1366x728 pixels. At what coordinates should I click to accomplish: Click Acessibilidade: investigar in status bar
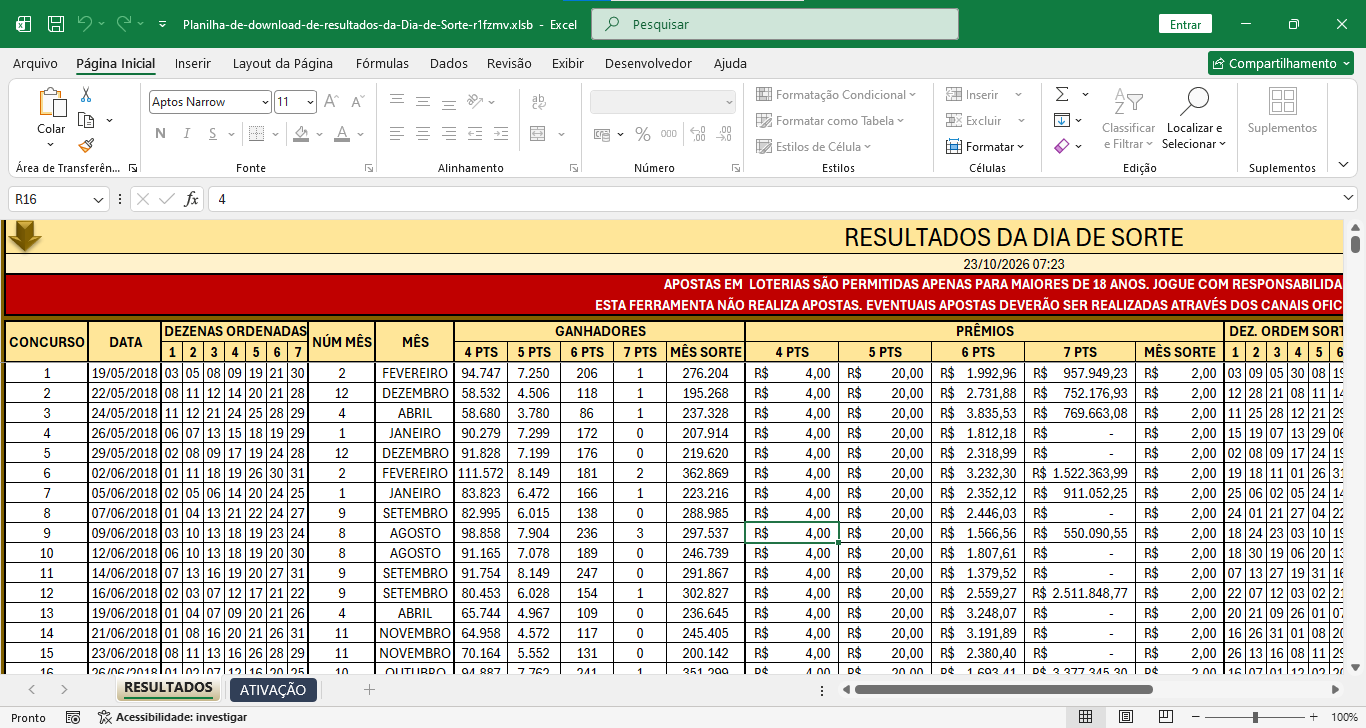click(x=173, y=717)
